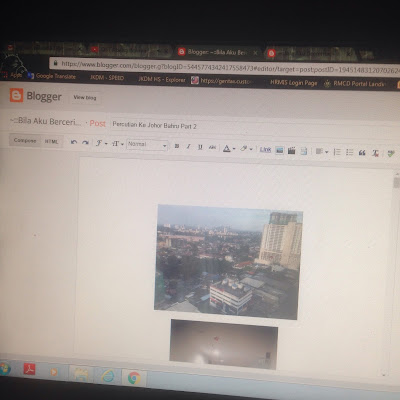
Task: Open the Apps bookmark shortcut
Action: (x=12, y=75)
